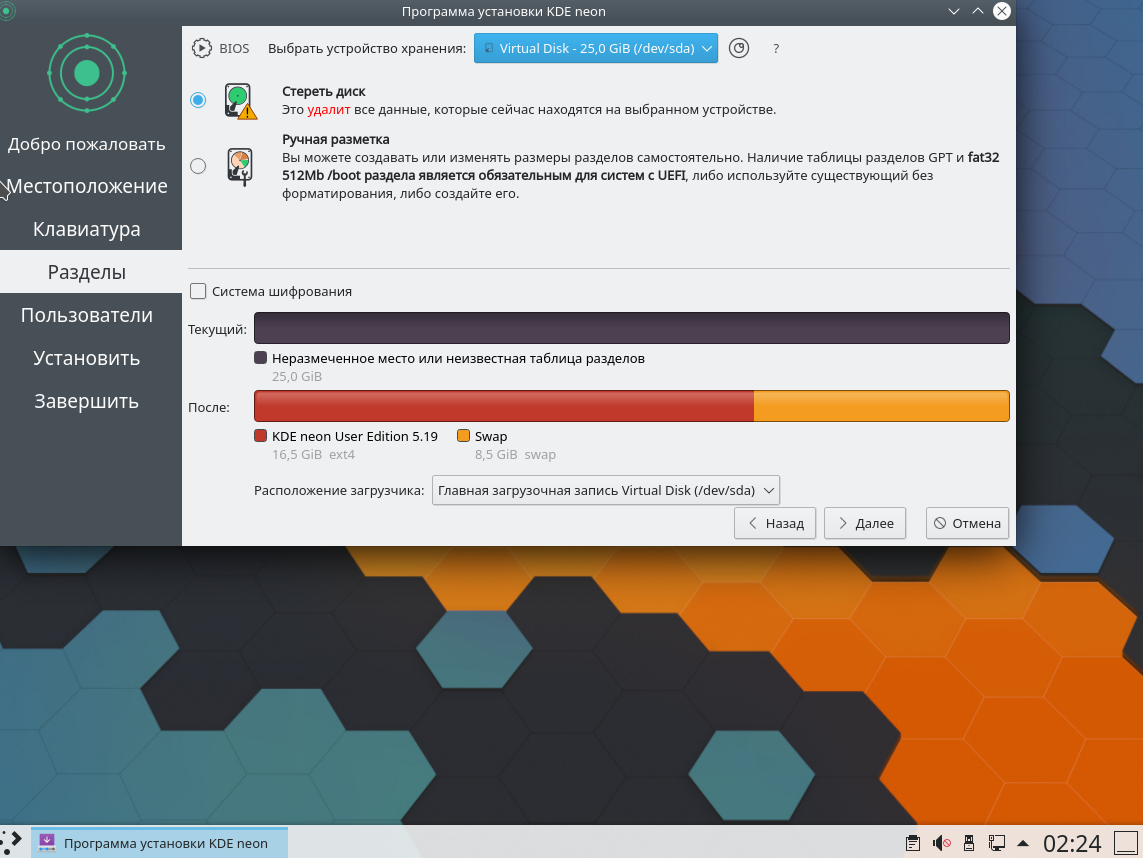Screen dimensions: 1143x858
Task: Expand hidden system tray icons arrow
Action: [1023, 843]
